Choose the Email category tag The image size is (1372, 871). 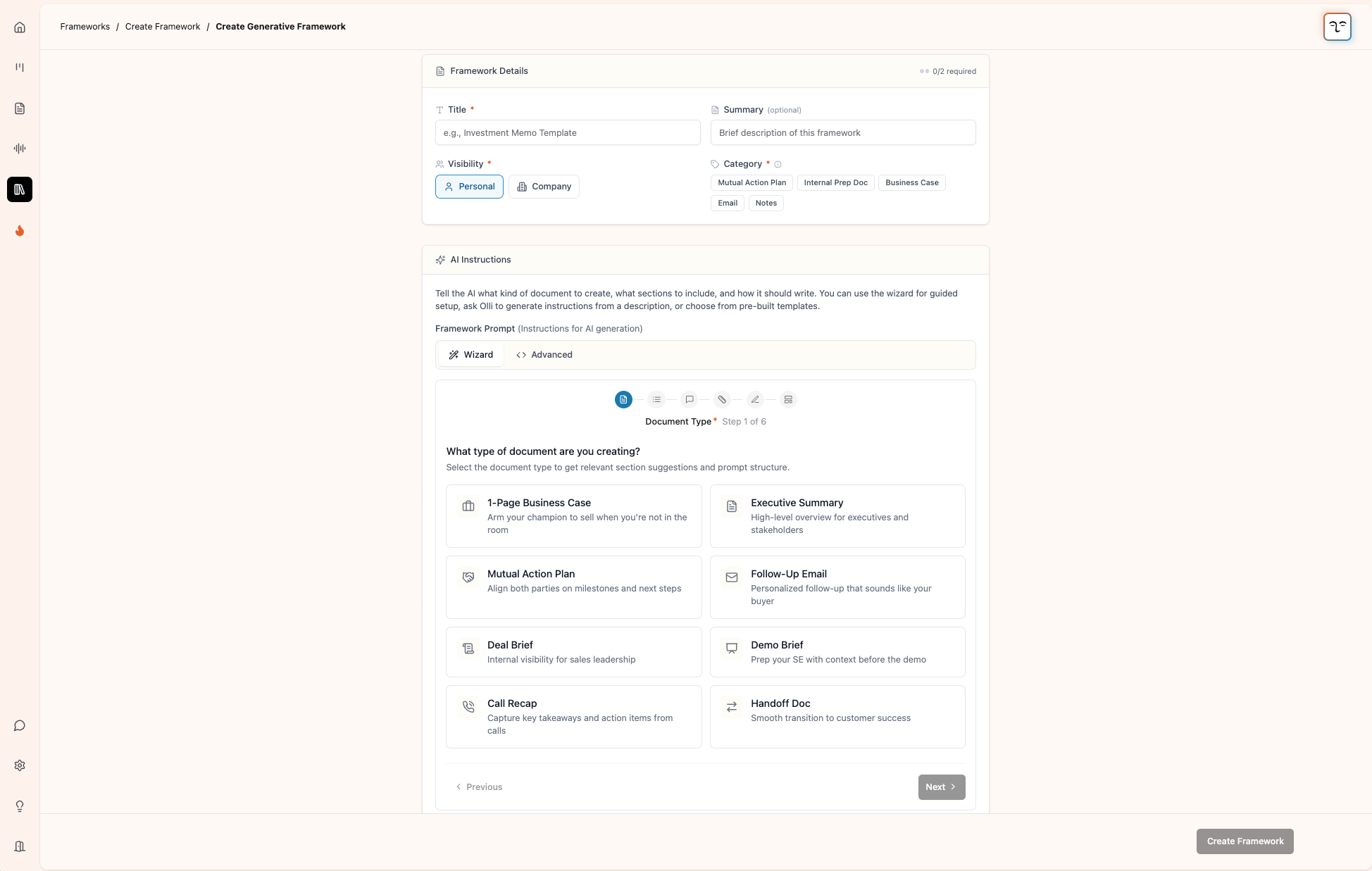(727, 203)
